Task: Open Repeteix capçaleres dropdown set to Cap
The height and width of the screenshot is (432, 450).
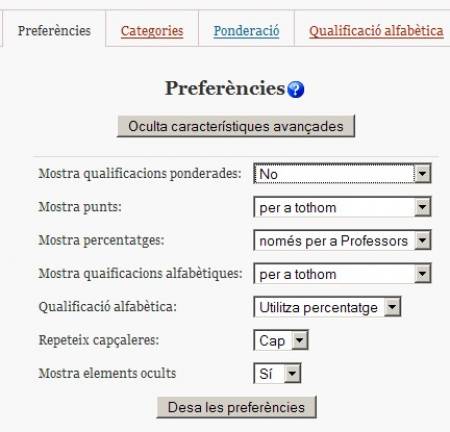Action: click(x=281, y=340)
